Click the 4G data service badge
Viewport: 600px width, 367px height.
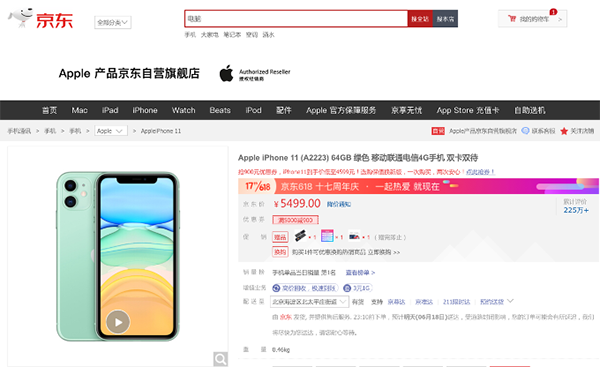pyautogui.click(x=357, y=288)
